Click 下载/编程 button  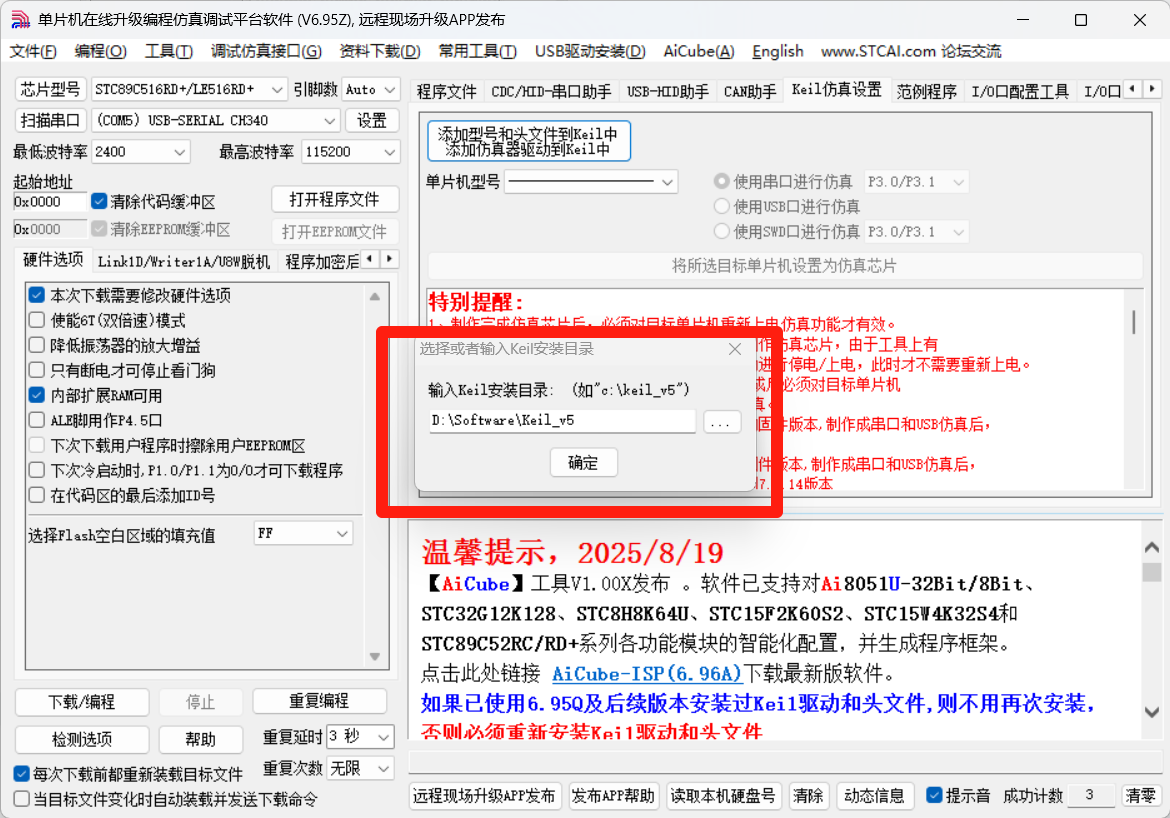[x=82, y=702]
